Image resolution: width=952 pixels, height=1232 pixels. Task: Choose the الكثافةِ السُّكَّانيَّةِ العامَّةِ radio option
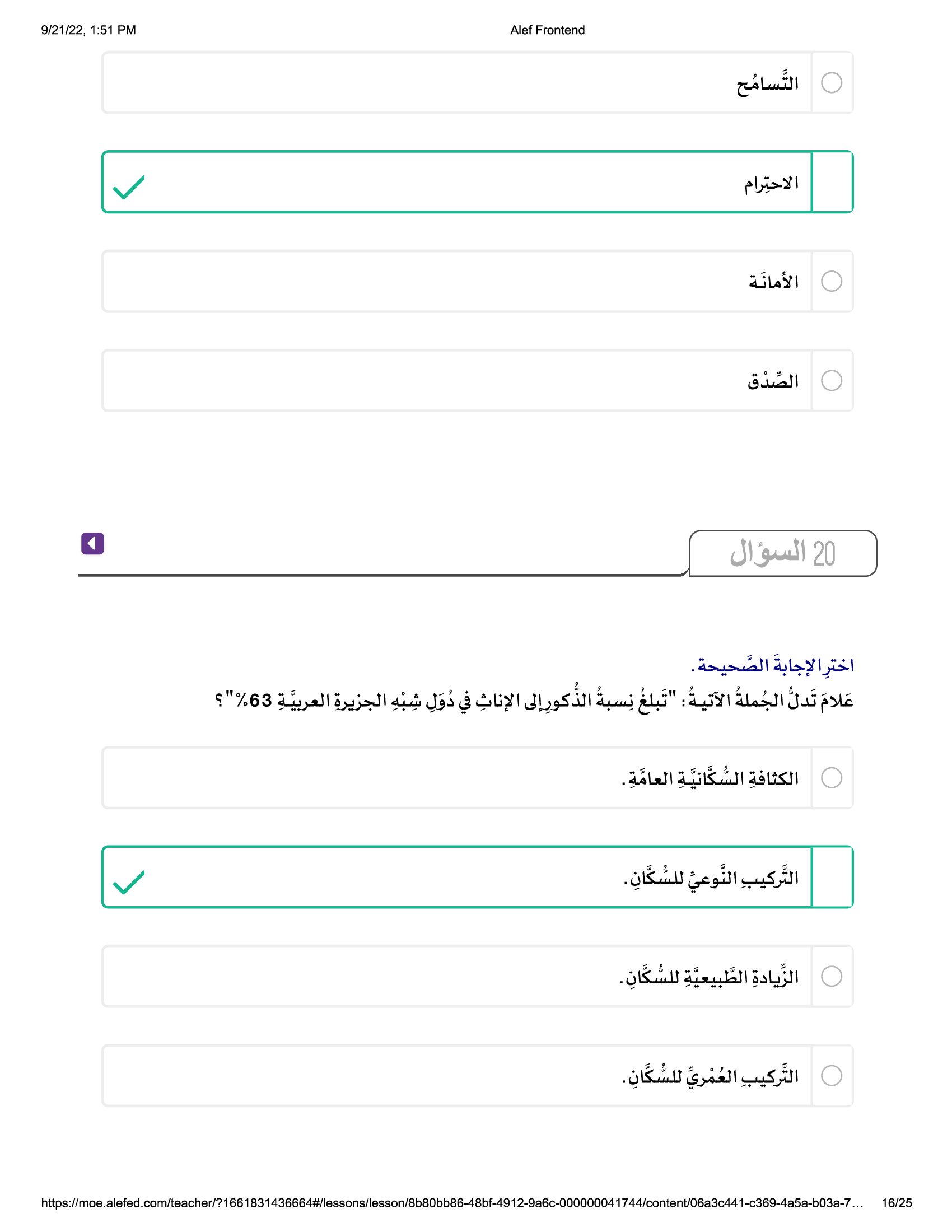click(x=831, y=778)
